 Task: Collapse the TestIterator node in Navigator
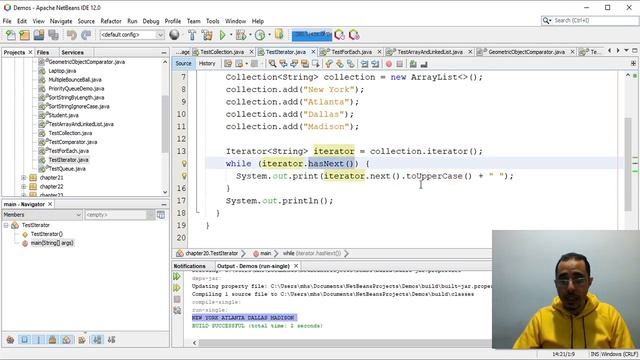tap(6, 225)
